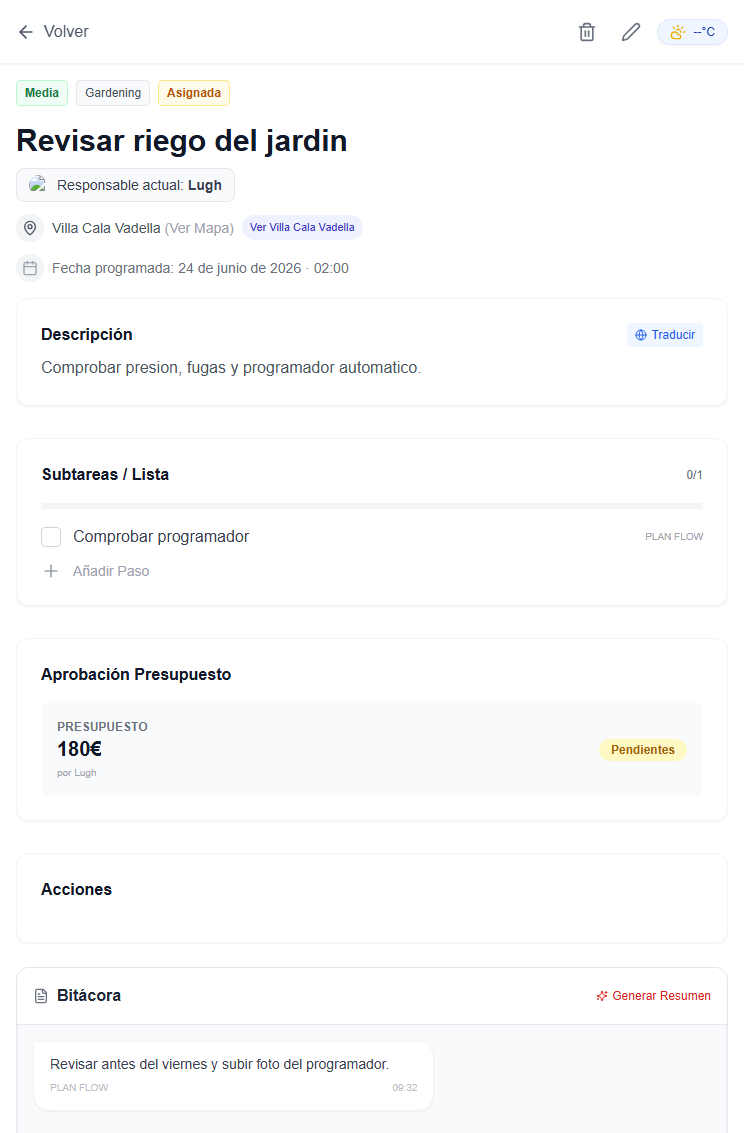The image size is (744, 1133).
Task: Click Añadir Paso input field
Action: (111, 571)
